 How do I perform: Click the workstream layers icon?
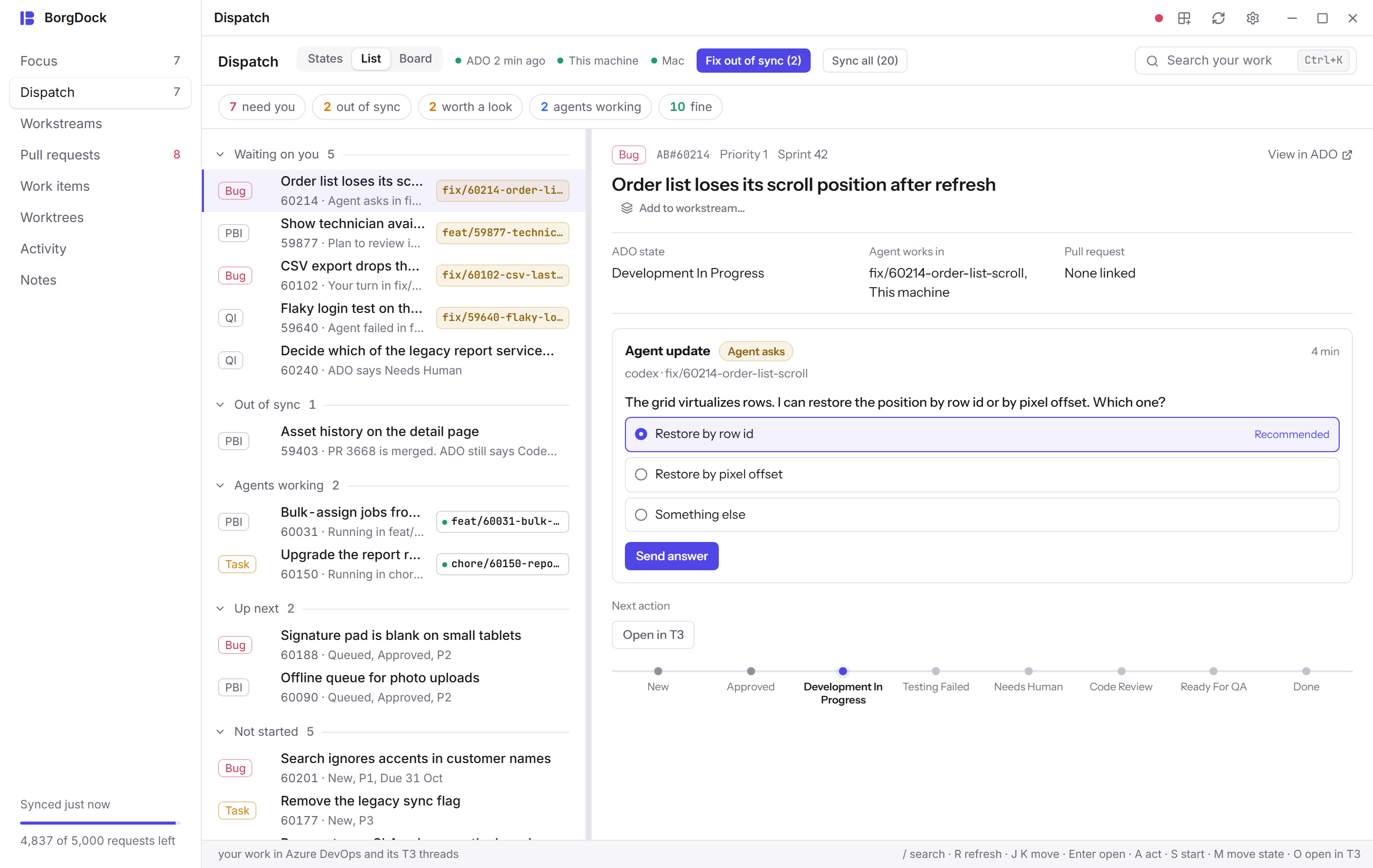point(626,208)
